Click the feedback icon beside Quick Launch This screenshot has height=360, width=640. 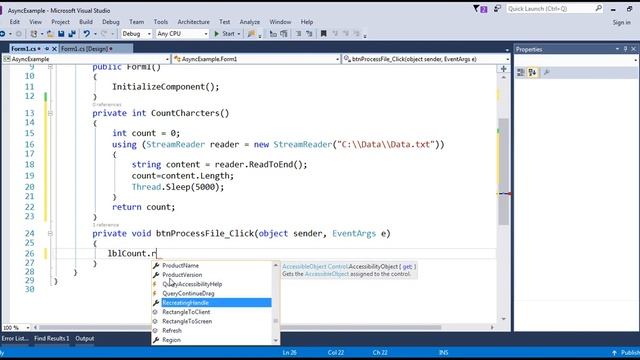click(x=497, y=9)
